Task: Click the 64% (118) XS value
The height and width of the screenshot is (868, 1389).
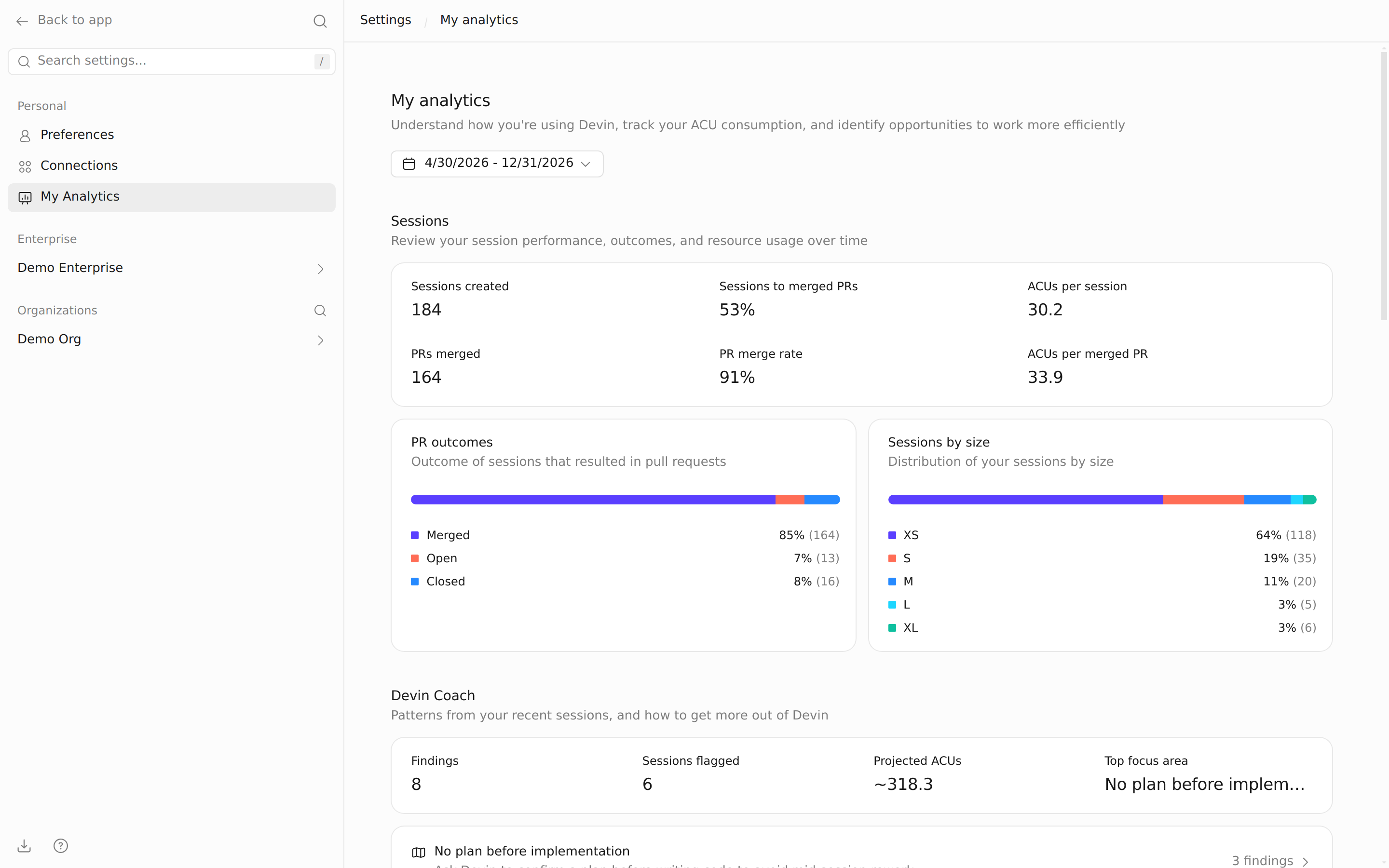Action: 1286,535
